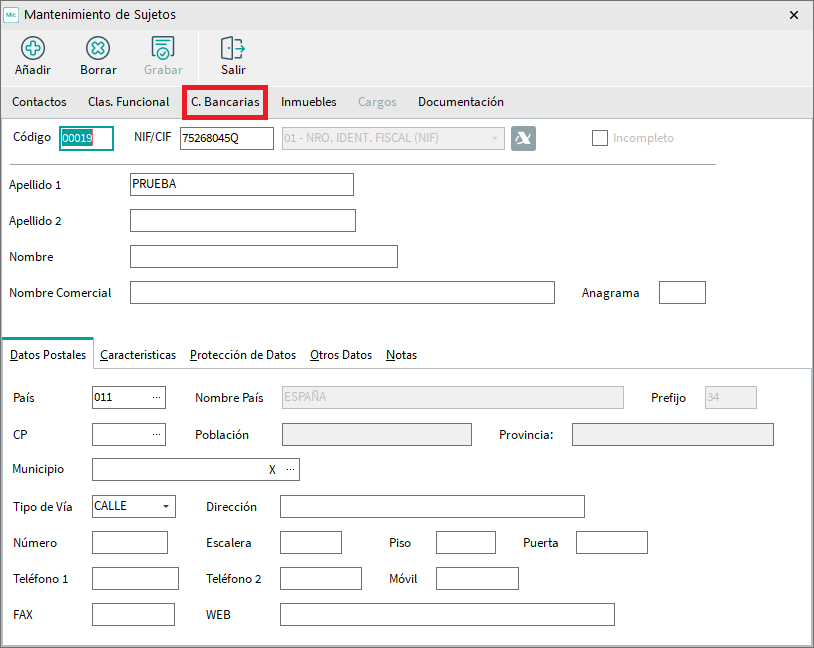Viewport: 814px width, 648px height.
Task: Toggle the Incompleto checkbox
Action: [x=600, y=138]
